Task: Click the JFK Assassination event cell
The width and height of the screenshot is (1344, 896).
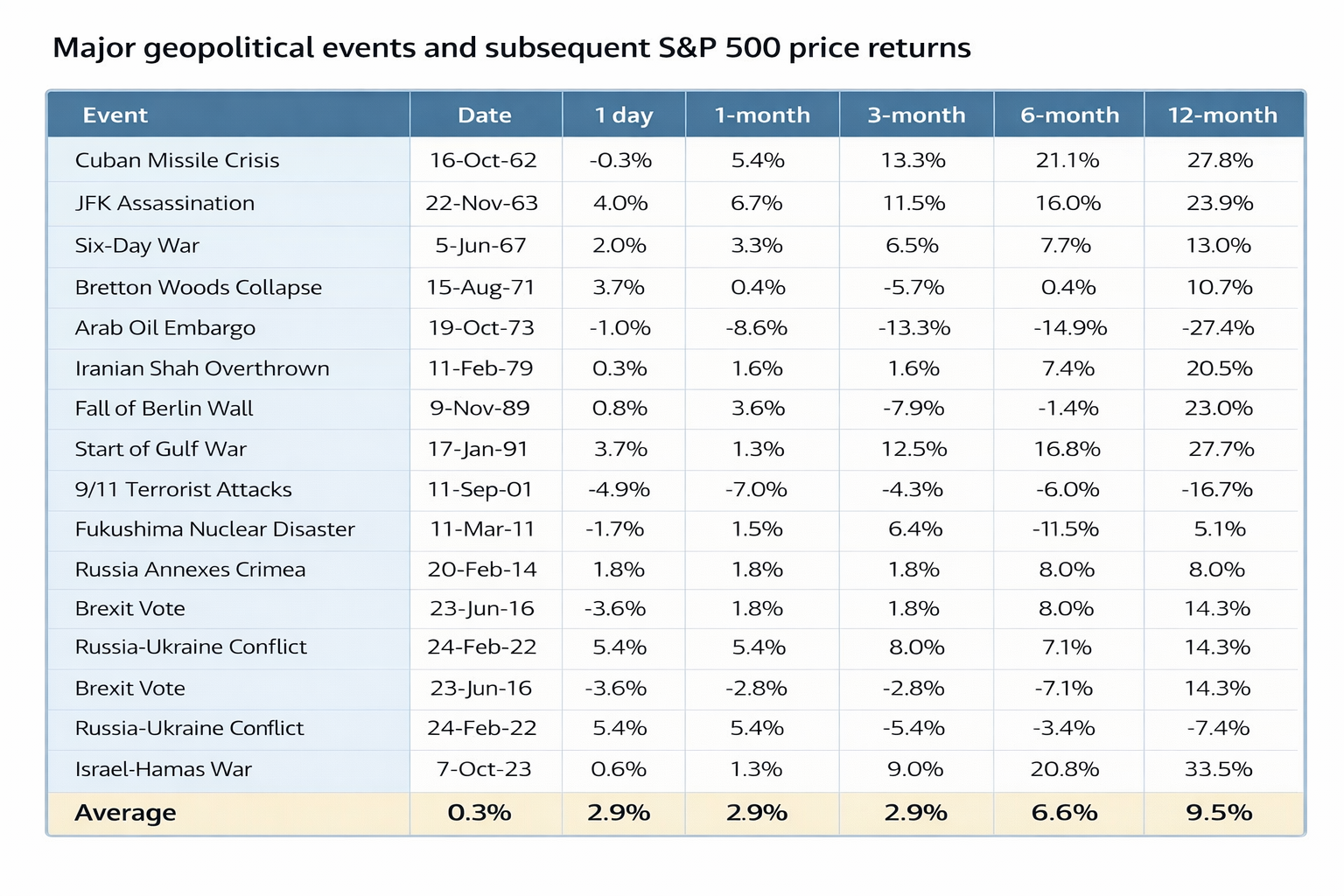Action: coord(164,204)
